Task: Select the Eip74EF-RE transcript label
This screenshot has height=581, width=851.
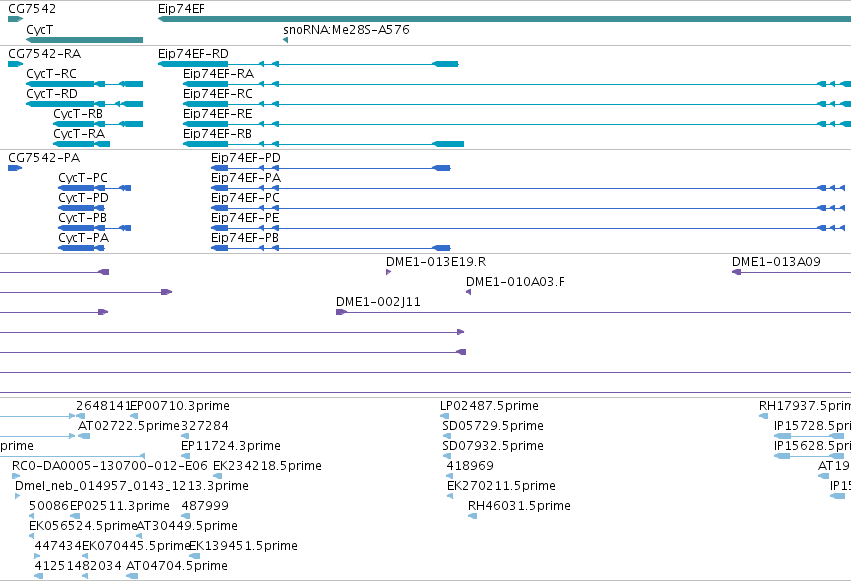Action: click(x=217, y=113)
